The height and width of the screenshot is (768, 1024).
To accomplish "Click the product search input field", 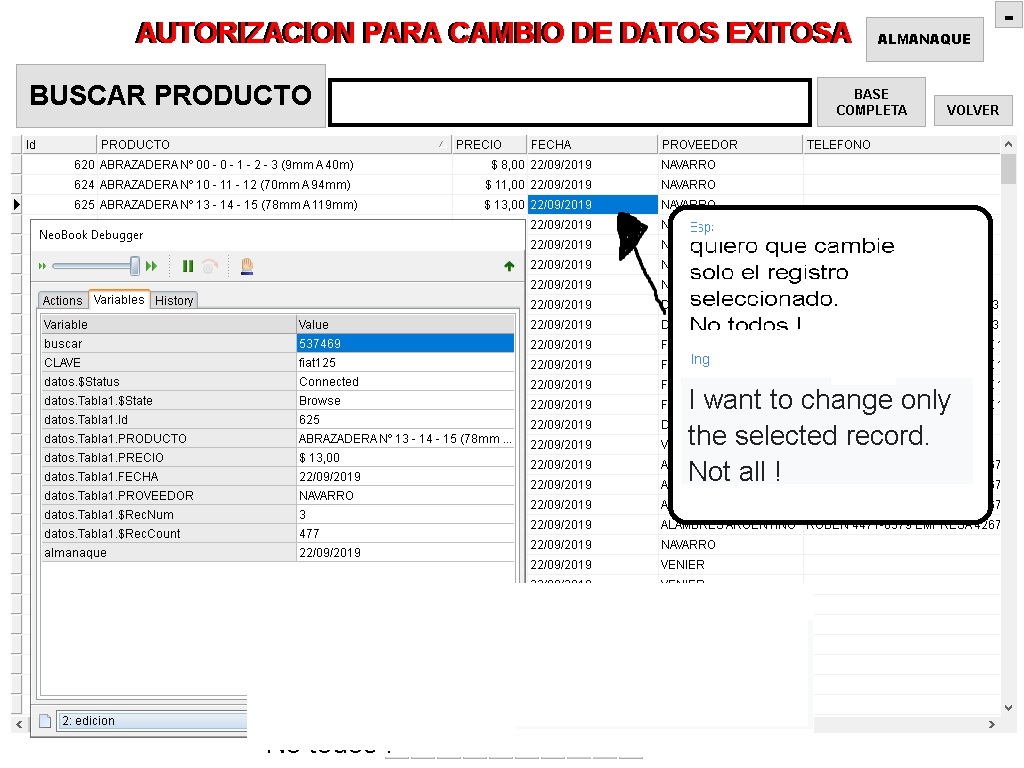I will pyautogui.click(x=570, y=103).
